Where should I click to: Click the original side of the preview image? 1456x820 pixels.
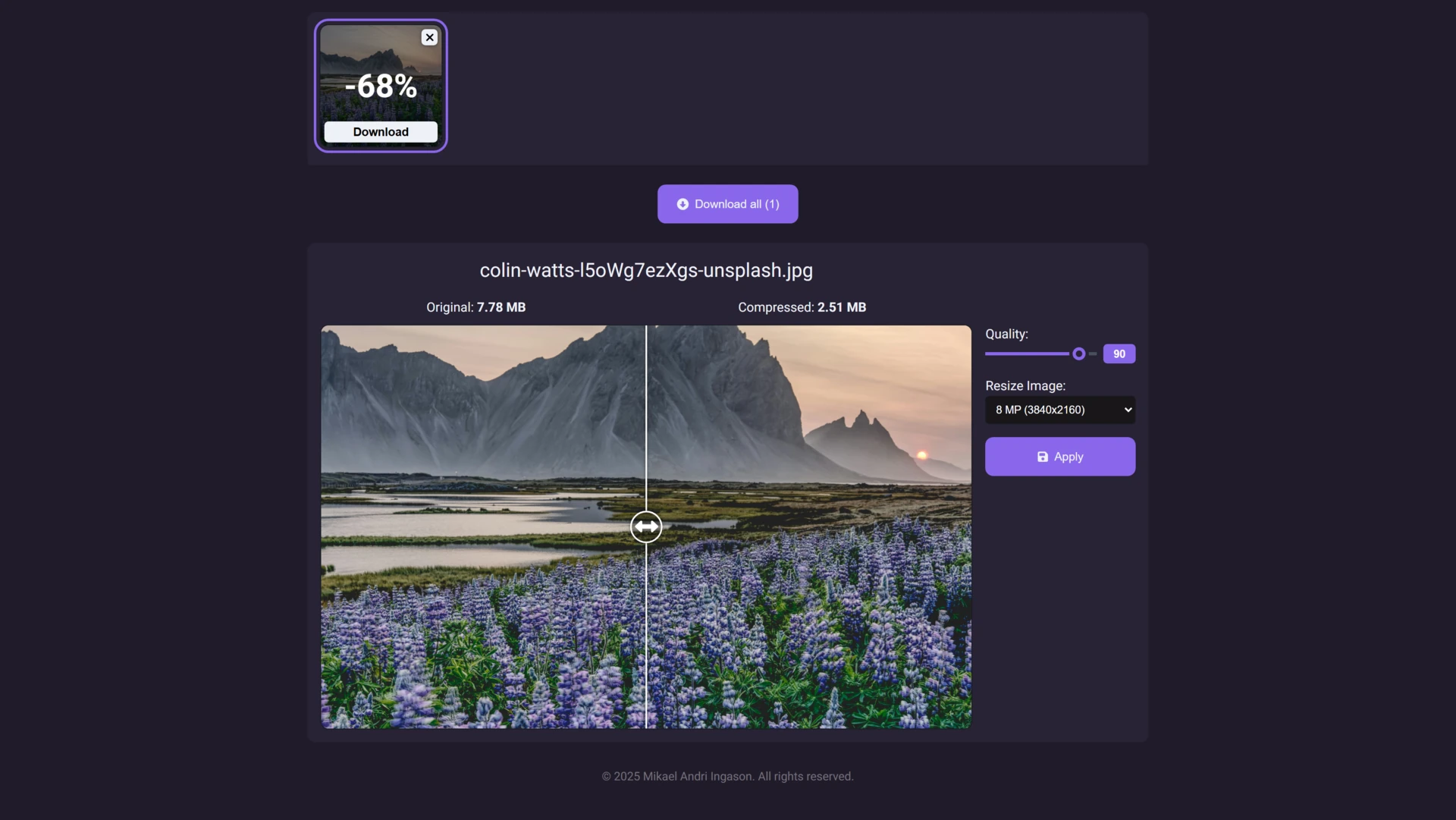coord(483,526)
